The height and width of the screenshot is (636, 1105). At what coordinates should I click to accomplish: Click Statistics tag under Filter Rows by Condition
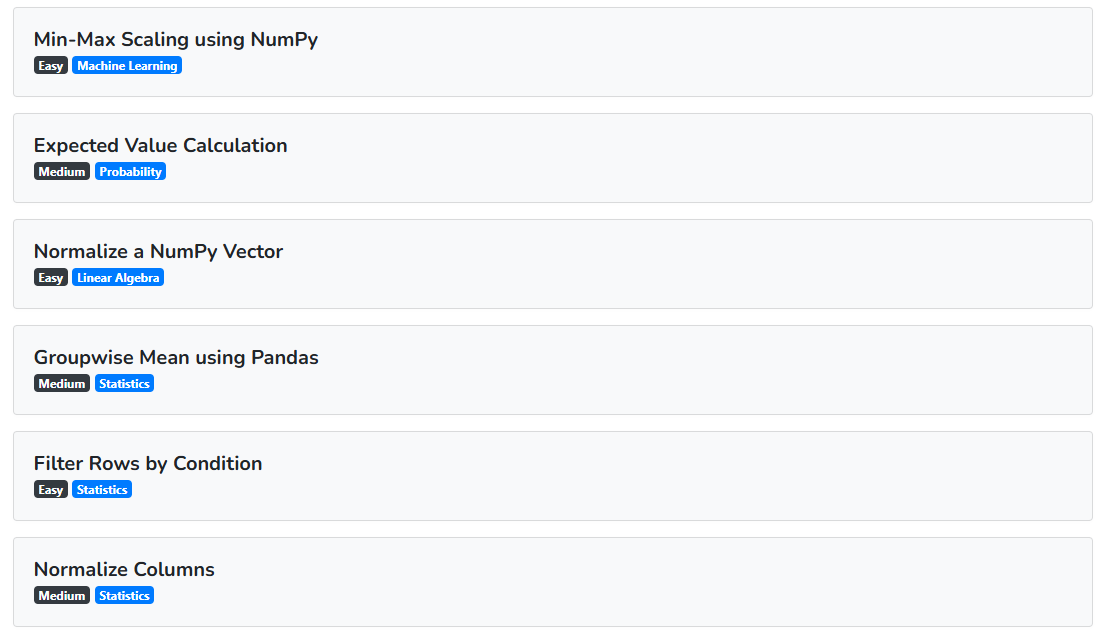tap(102, 490)
